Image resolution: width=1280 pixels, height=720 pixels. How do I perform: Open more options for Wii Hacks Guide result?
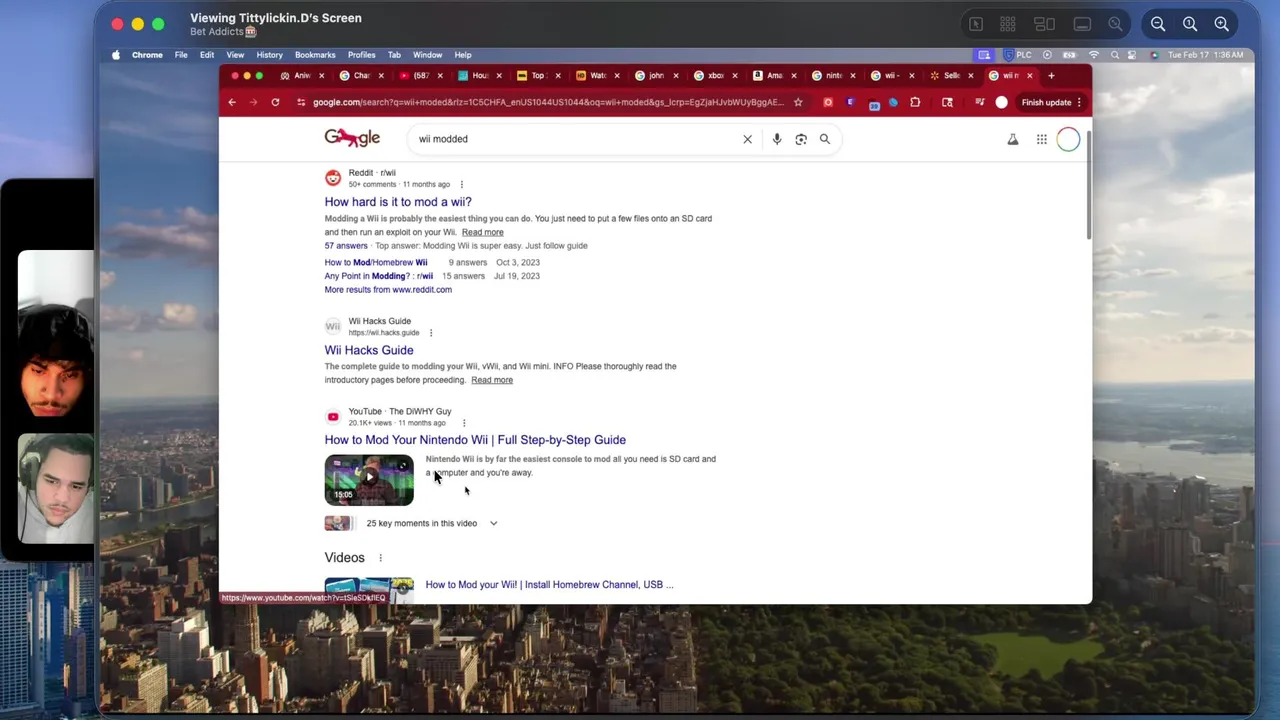point(431,333)
